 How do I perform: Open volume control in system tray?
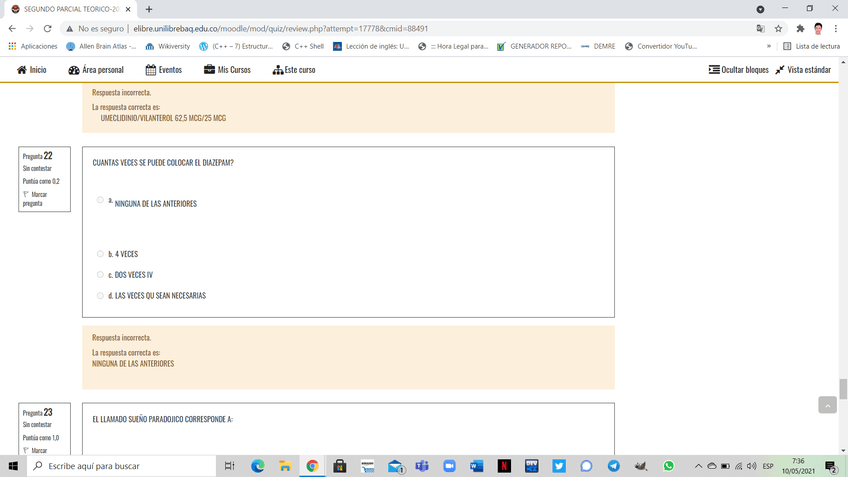coord(752,466)
